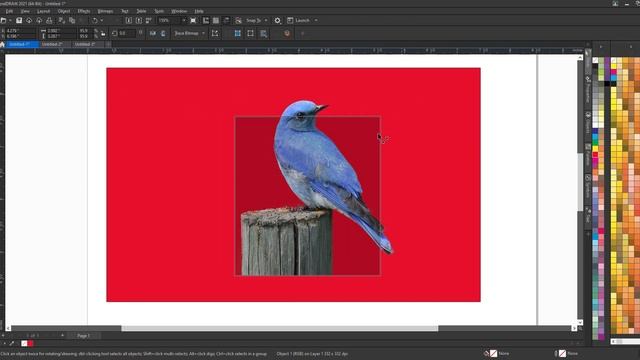The height and width of the screenshot is (360, 640).
Task: Open the Layout menu
Action: click(43, 11)
